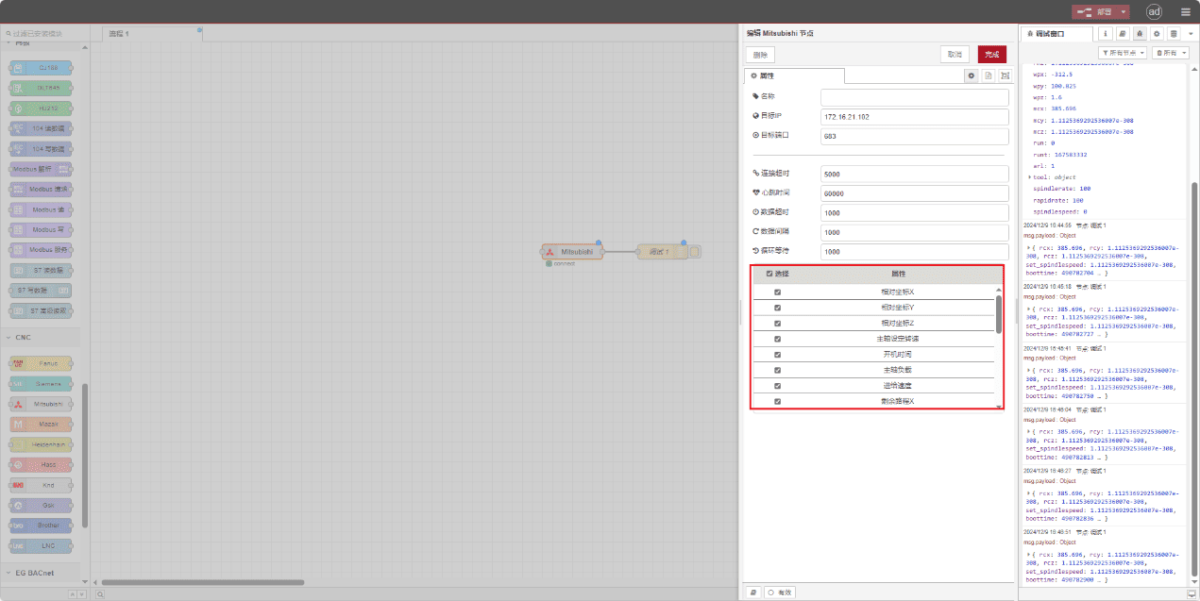Image resolution: width=1200 pixels, height=601 pixels.
Task: Open node settings gear icon in editor
Action: pos(970,75)
